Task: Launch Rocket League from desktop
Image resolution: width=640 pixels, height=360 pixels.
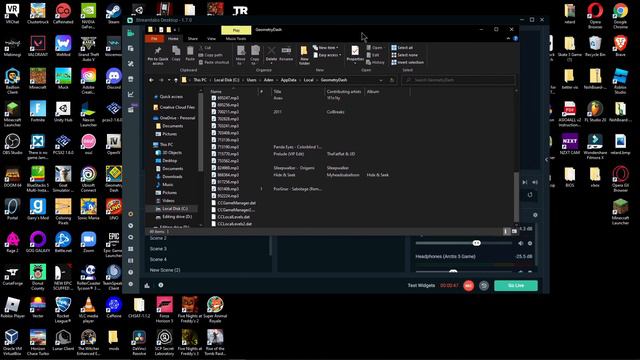Action: 63,310
